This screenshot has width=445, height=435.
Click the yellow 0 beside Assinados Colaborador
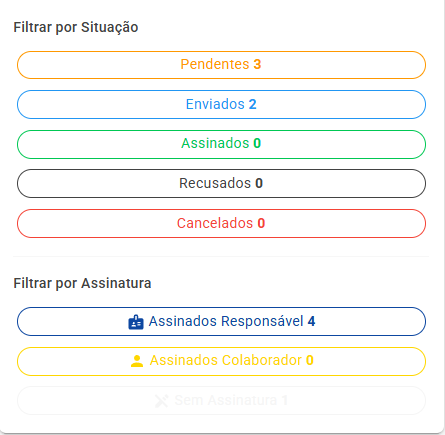pos(310,360)
